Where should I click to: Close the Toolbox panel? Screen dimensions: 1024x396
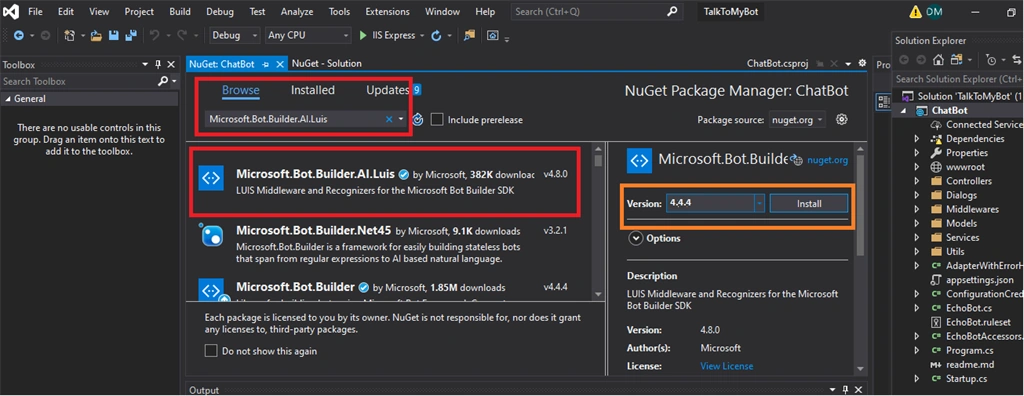tap(171, 65)
